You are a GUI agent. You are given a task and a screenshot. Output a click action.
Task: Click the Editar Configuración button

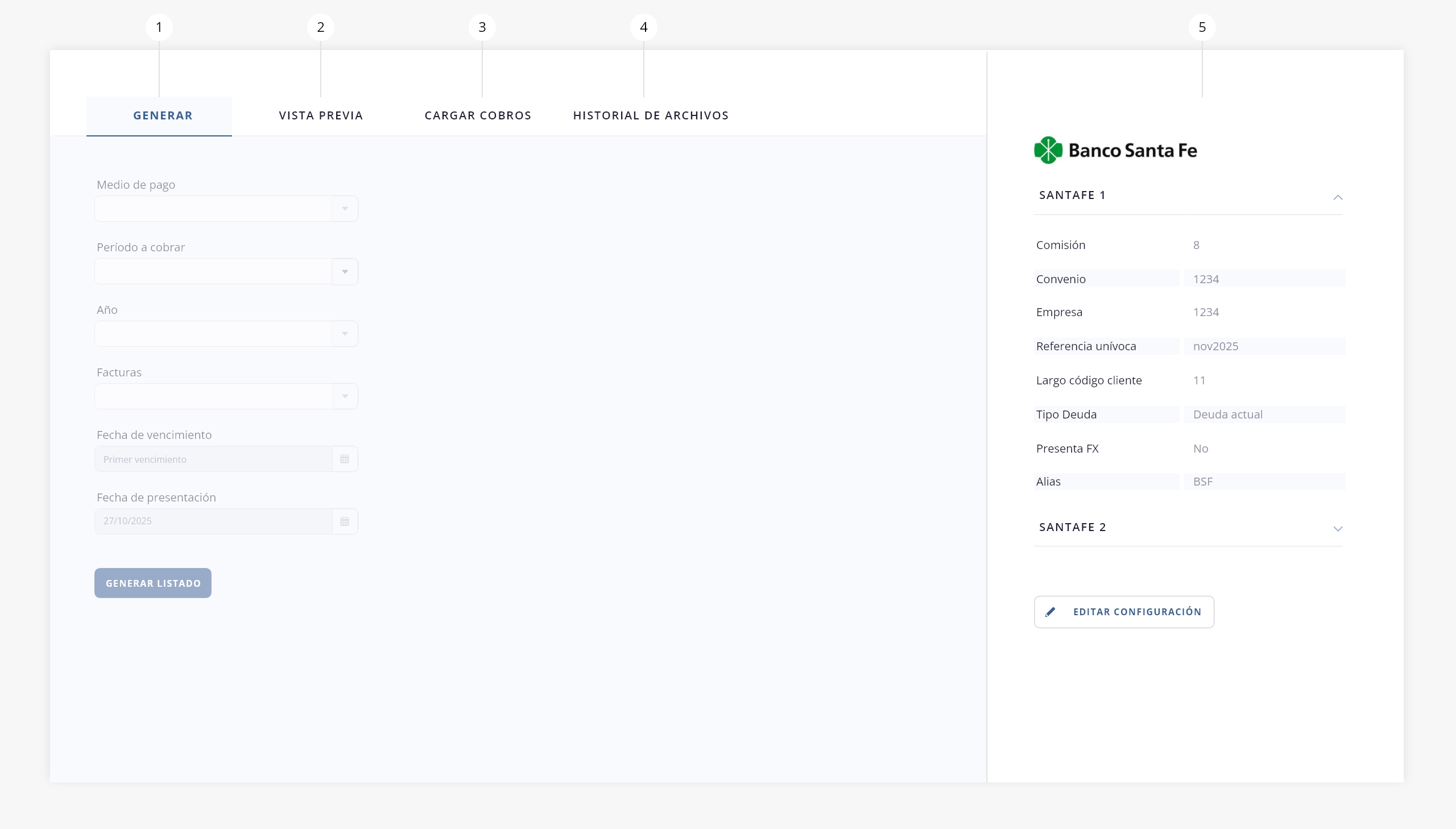(x=1123, y=612)
